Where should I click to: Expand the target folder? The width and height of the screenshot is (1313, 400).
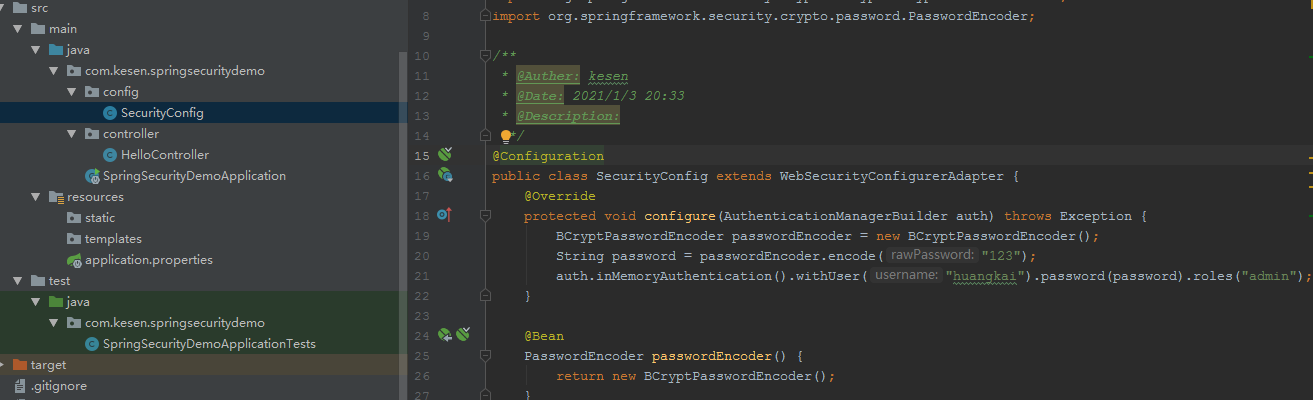(4, 365)
